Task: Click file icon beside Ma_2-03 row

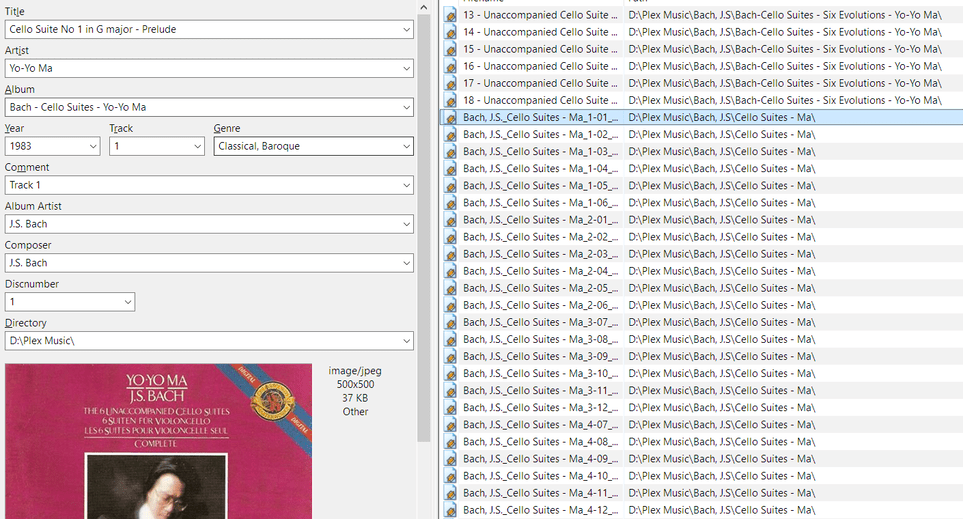Action: click(x=450, y=254)
